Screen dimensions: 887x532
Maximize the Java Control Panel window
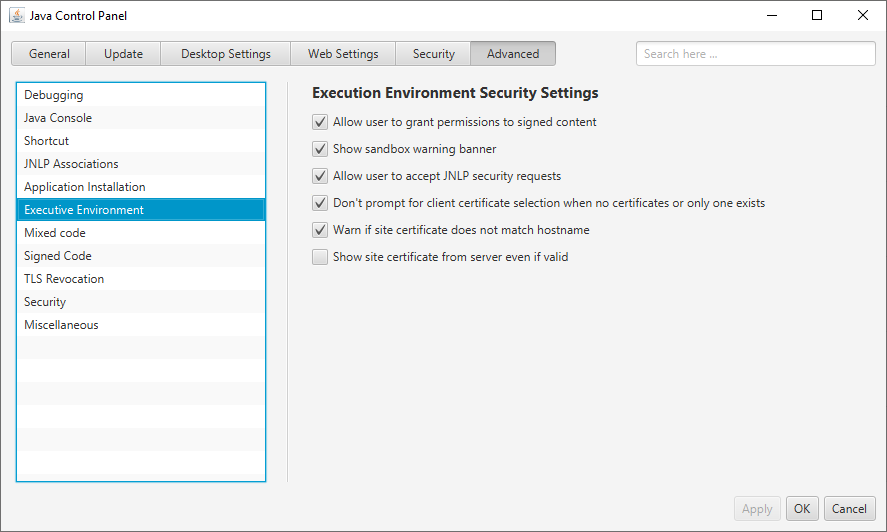click(x=817, y=15)
